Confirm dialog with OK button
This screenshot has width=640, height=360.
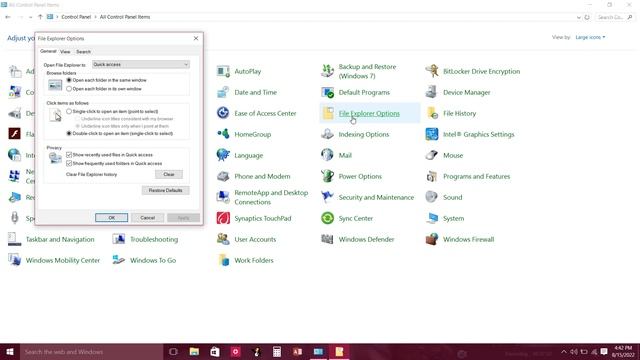coord(111,218)
